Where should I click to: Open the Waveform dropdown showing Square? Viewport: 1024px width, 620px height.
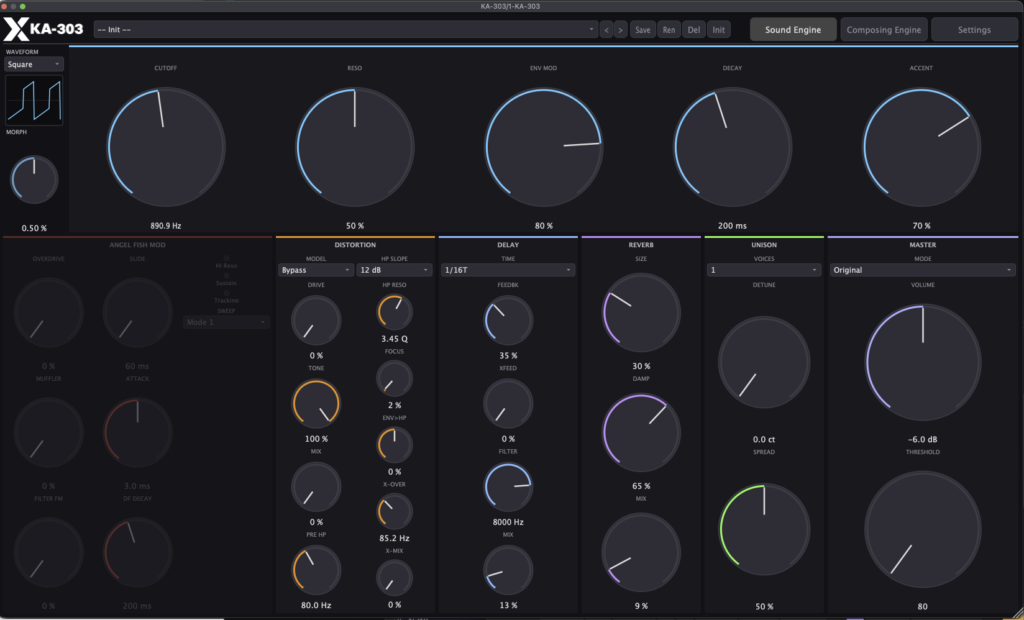point(34,64)
